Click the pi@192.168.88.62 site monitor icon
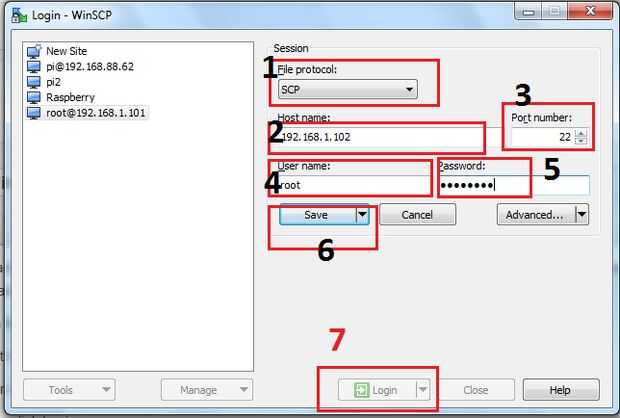Screen dimensions: 620x418 34,66
